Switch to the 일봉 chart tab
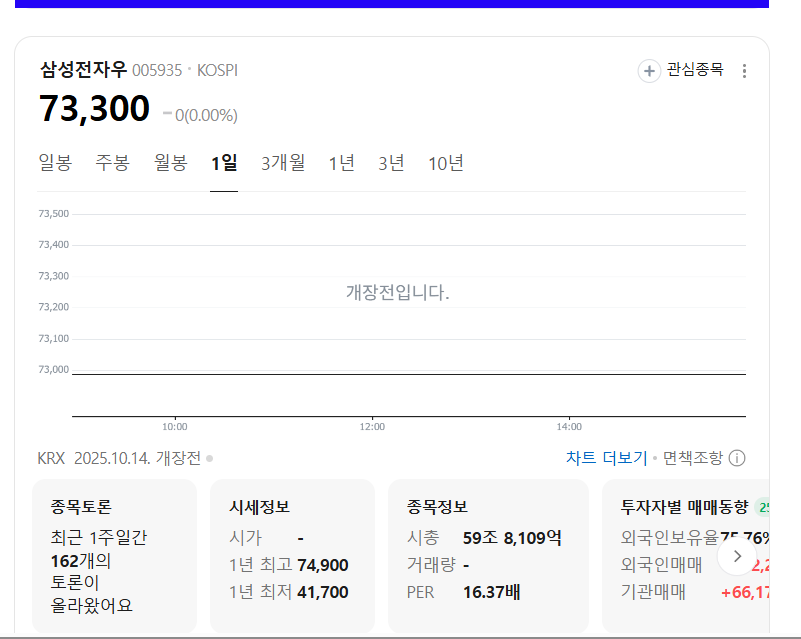The width and height of the screenshot is (801, 639). click(x=55, y=163)
